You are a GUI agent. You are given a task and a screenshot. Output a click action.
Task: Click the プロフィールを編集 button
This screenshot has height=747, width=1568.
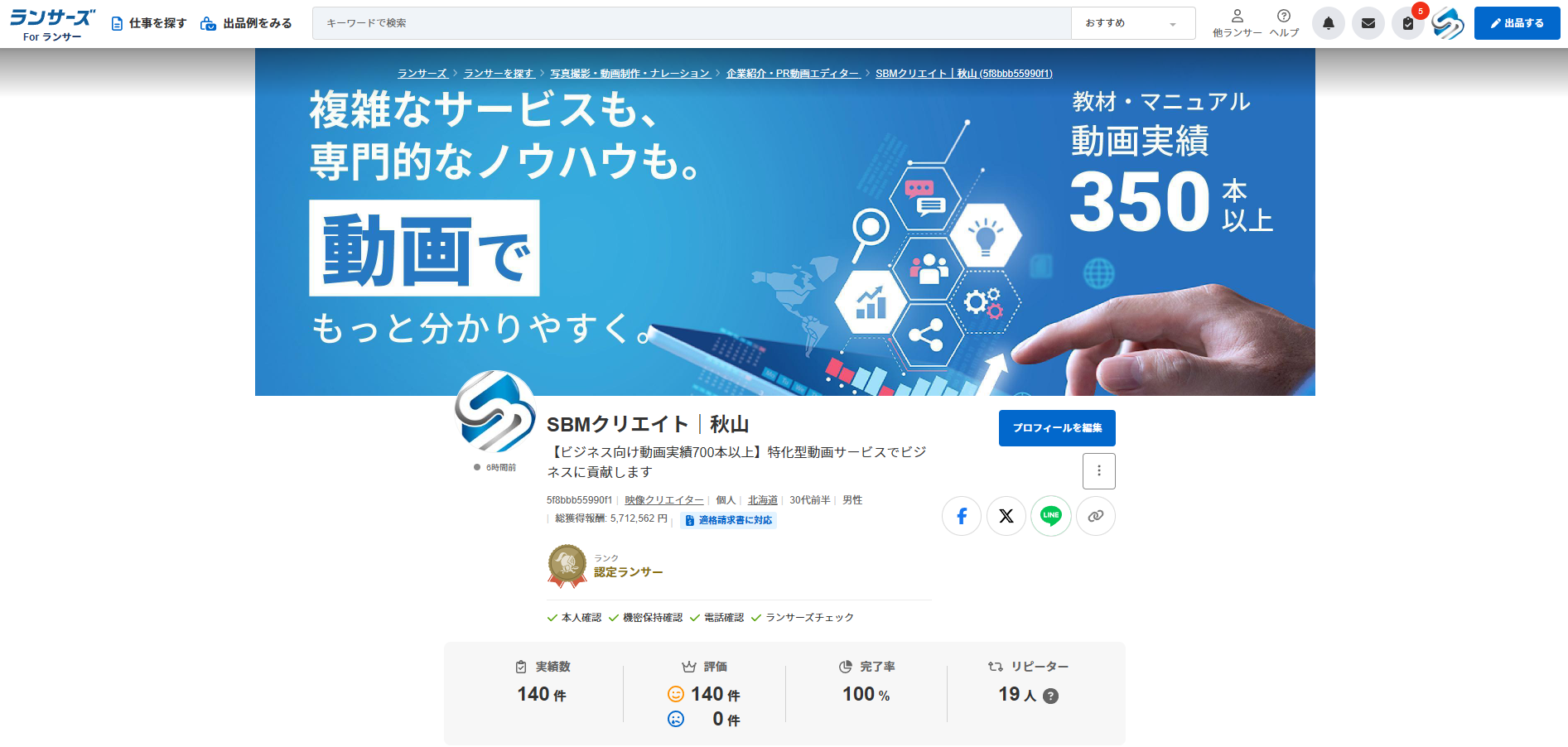[1057, 428]
